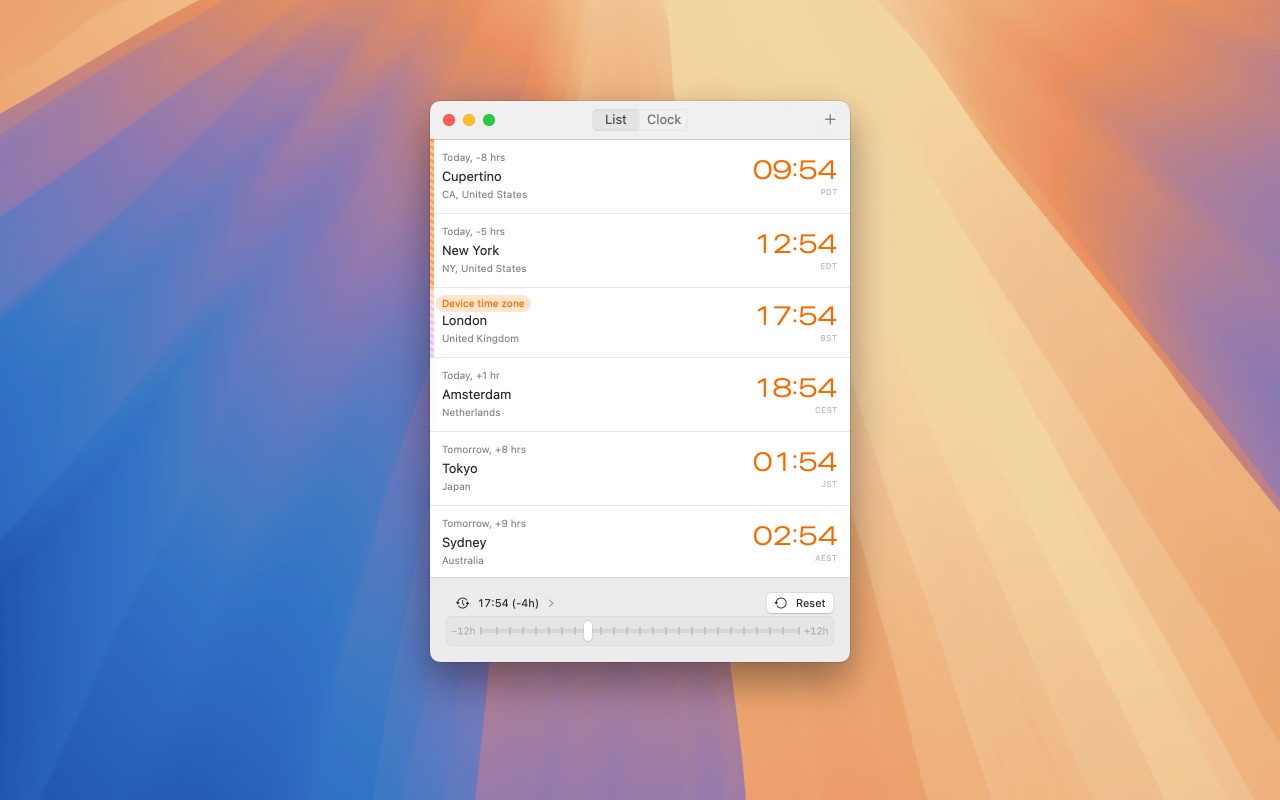Click the 01:54 JST time
1280x800 pixels.
point(795,462)
